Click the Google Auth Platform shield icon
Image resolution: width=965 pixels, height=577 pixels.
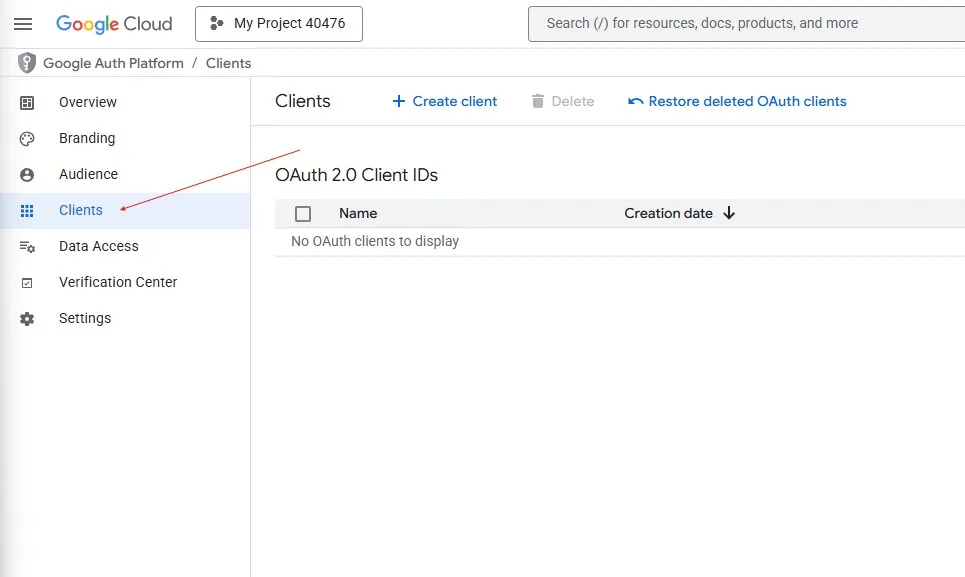click(x=27, y=63)
